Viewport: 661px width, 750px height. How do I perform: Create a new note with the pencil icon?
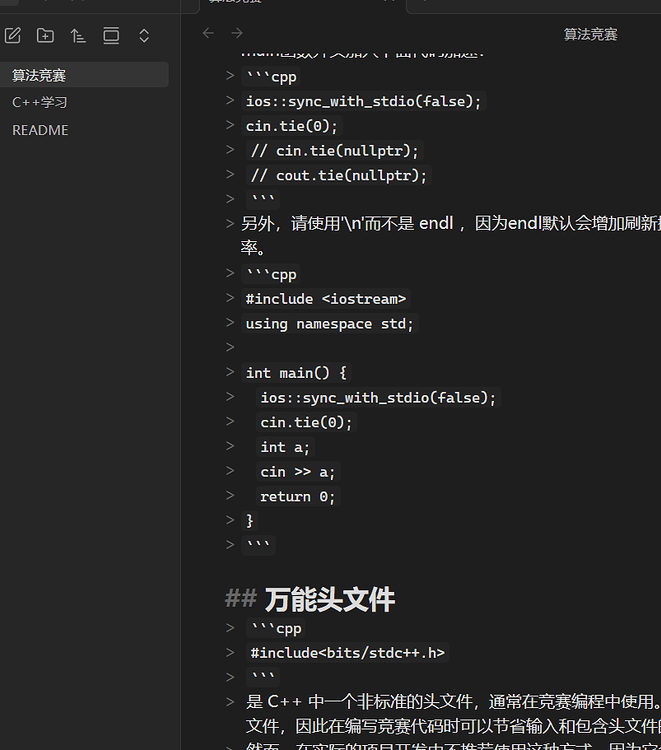tap(13, 35)
